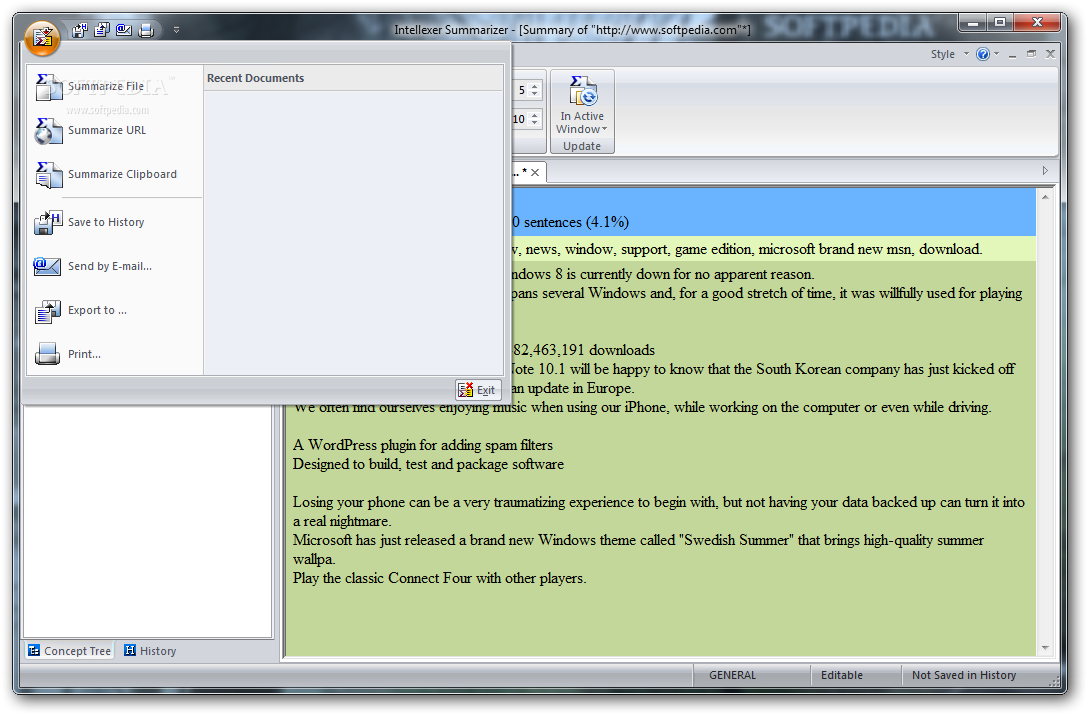
Task: Switch to the Concept Tree tab
Action: tap(69, 651)
